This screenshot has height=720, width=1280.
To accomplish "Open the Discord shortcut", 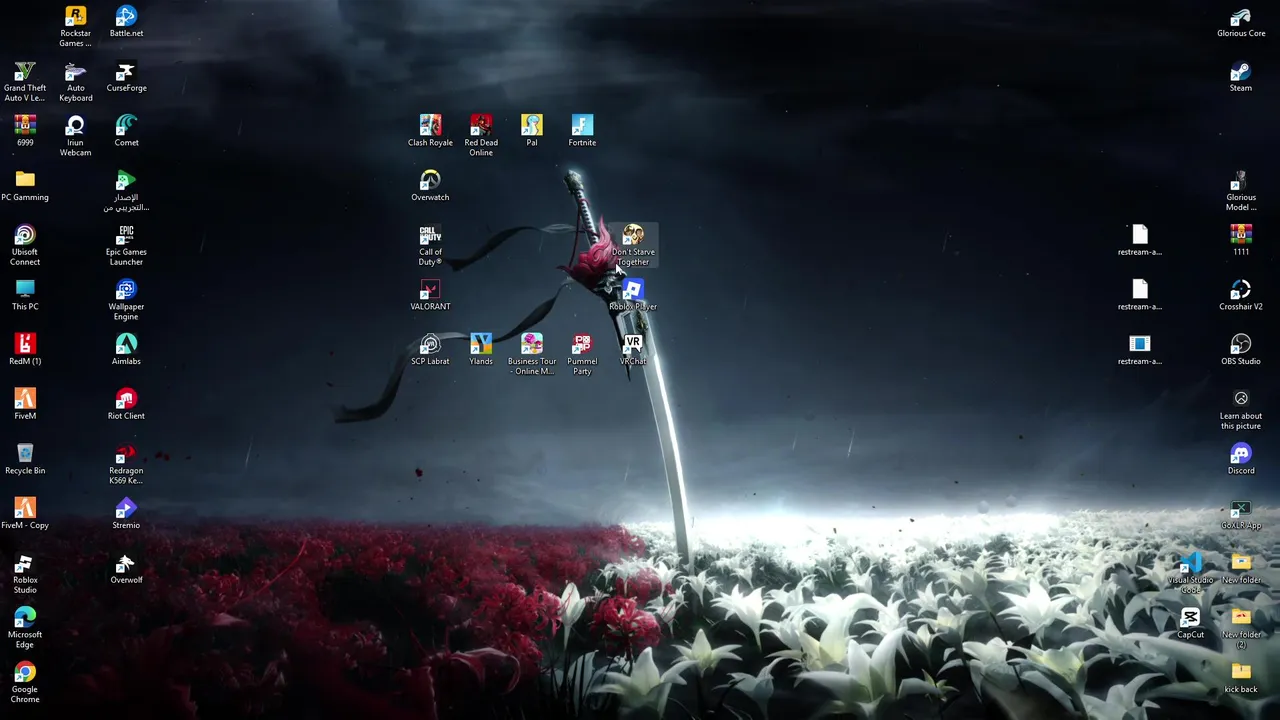I will [1241, 458].
